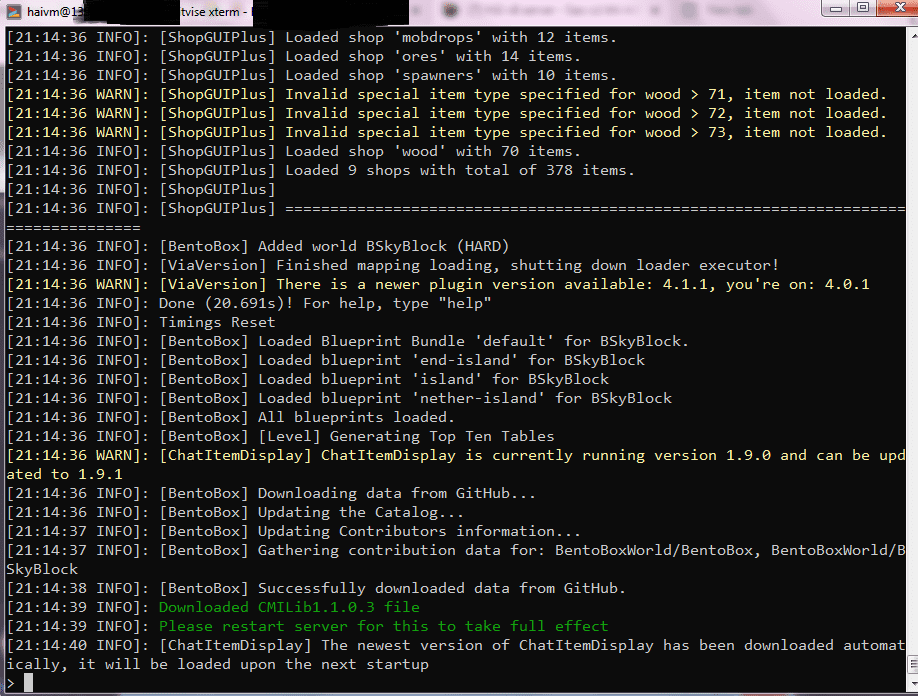Click "Downloading data from GitHub..." line

[x=271, y=493]
